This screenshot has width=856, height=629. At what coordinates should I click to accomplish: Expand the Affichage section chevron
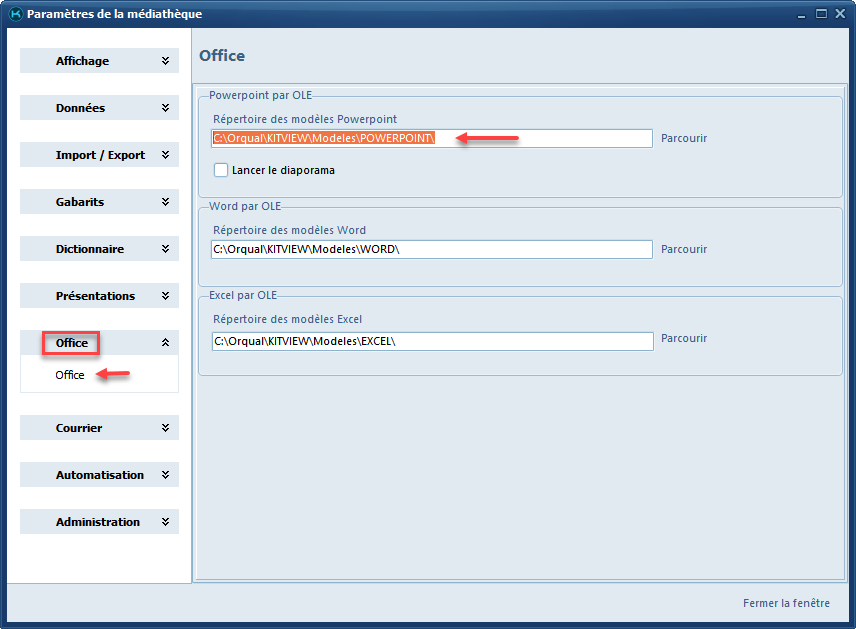tap(165, 61)
